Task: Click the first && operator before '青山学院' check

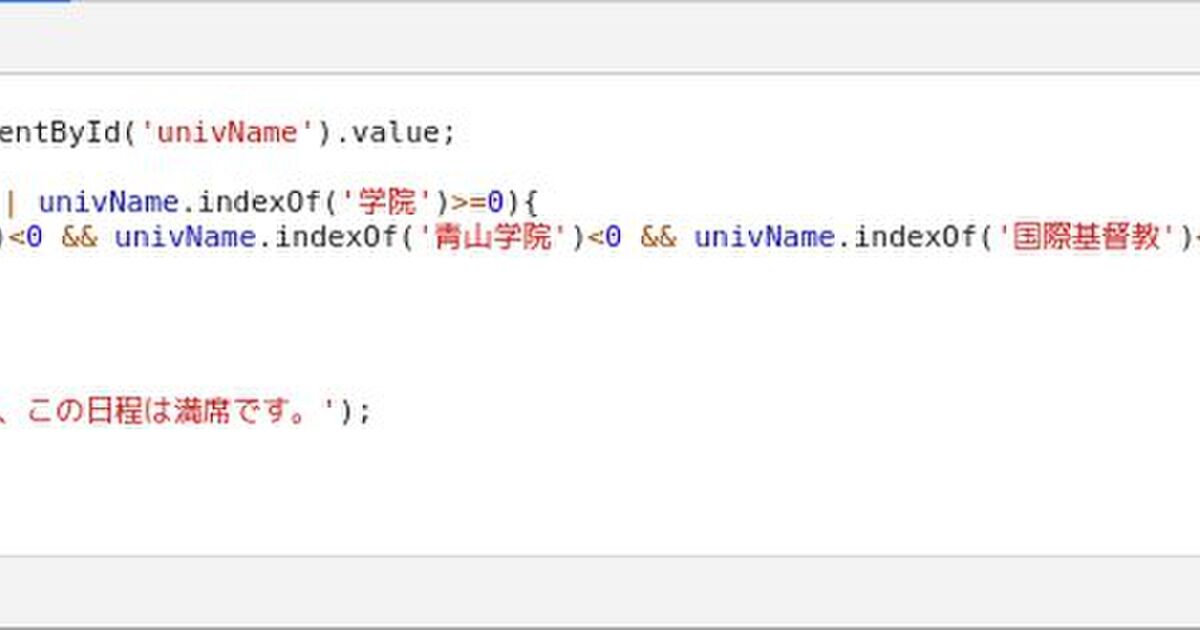Action: [x=79, y=238]
